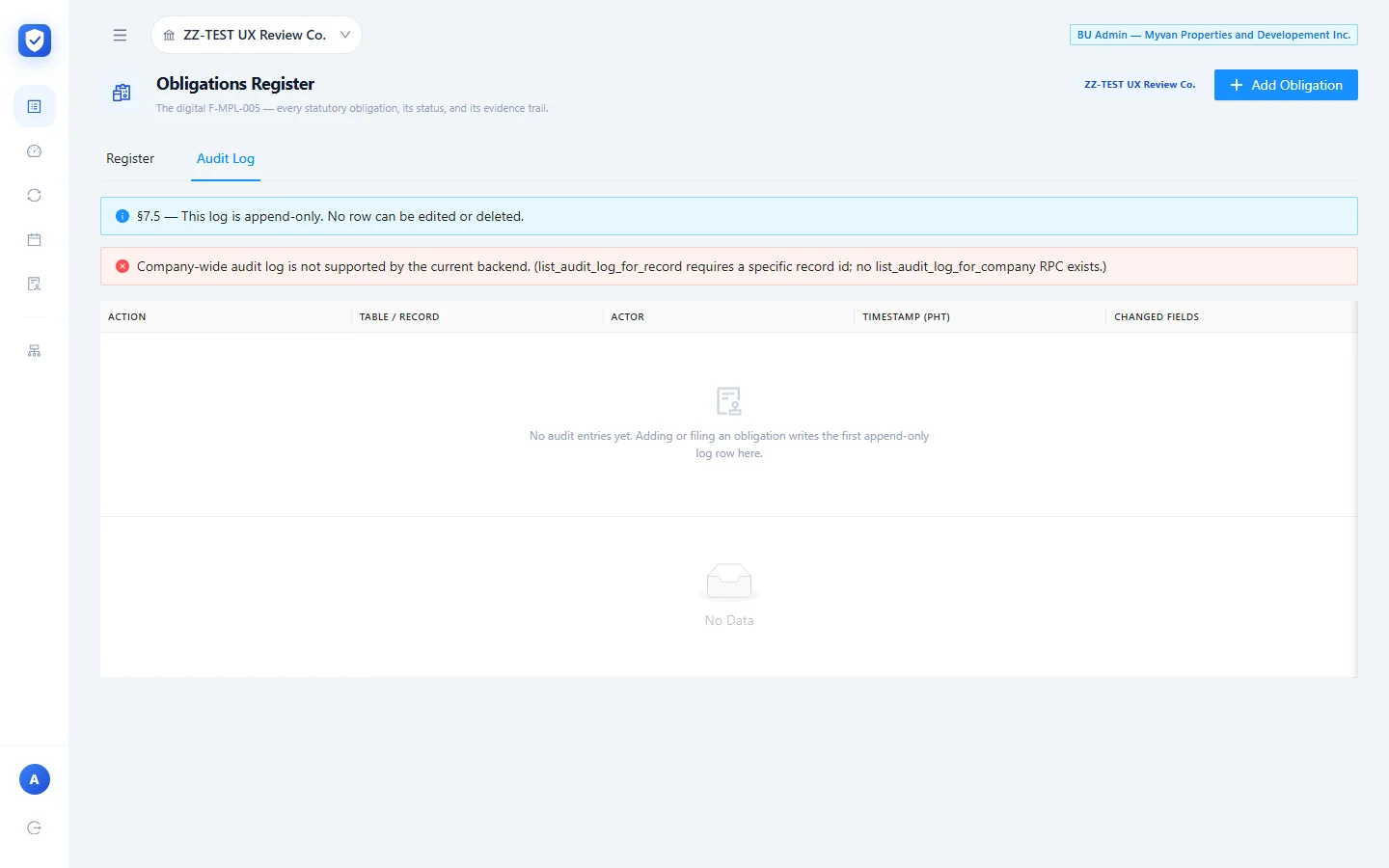Image resolution: width=1389 pixels, height=868 pixels.
Task: Open the sync cycle sidebar icon
Action: coord(35,195)
